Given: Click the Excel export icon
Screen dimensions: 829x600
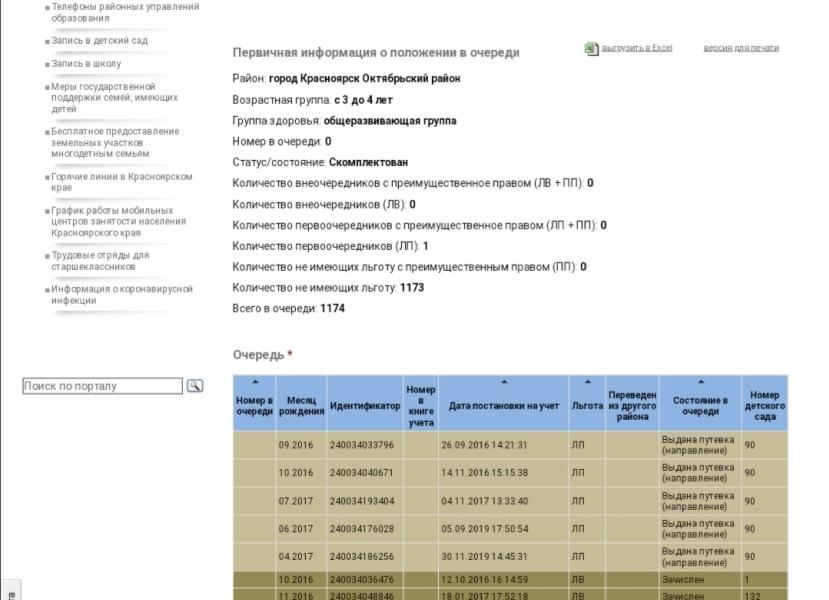Looking at the screenshot, I should 592,48.
